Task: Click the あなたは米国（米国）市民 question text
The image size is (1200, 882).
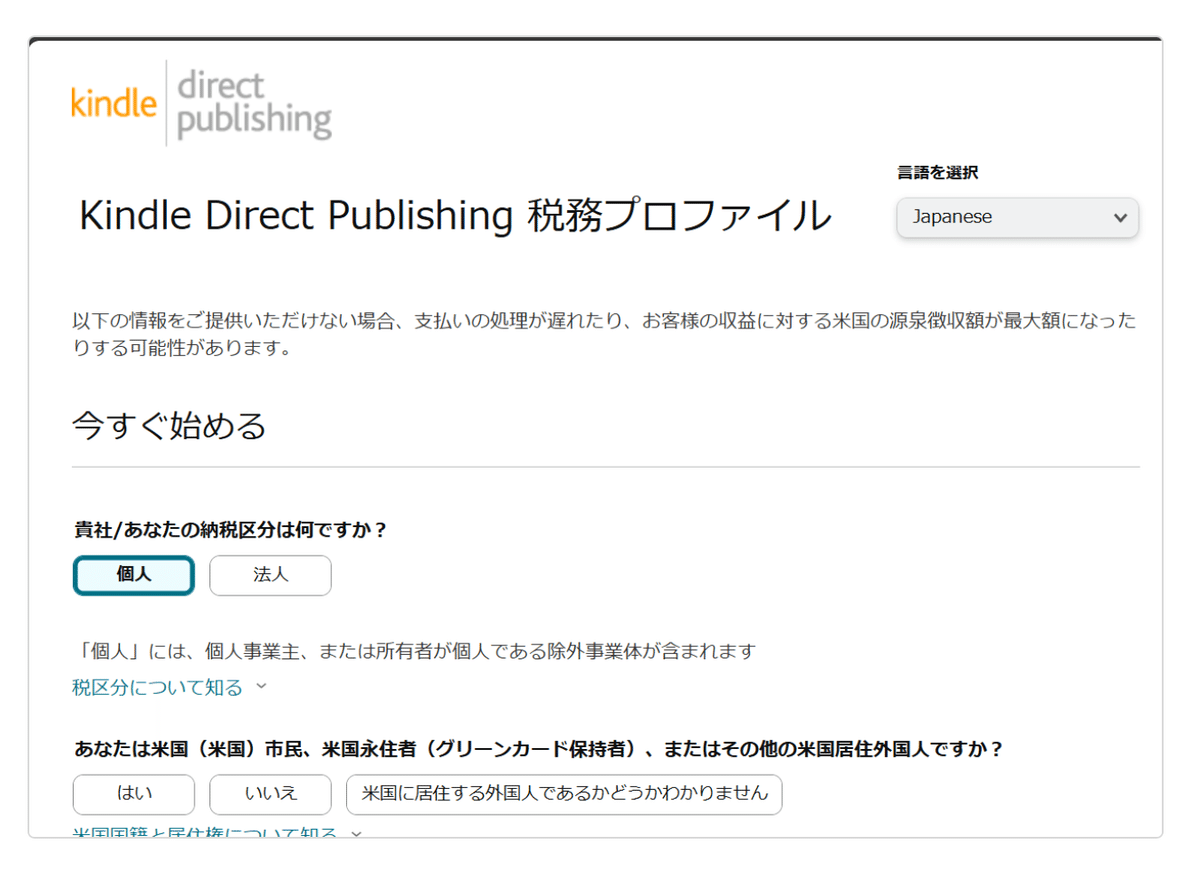Action: [538, 749]
